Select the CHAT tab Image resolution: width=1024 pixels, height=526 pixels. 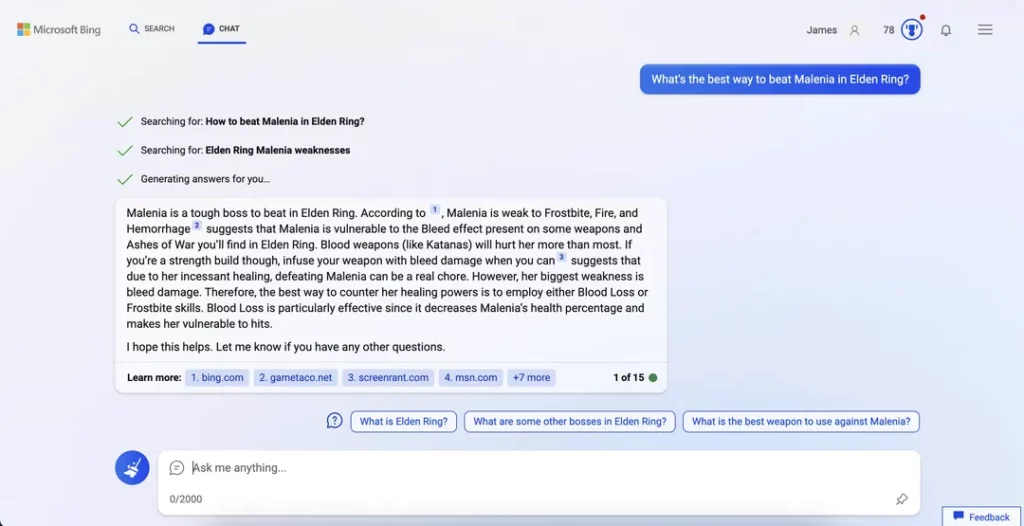point(221,29)
